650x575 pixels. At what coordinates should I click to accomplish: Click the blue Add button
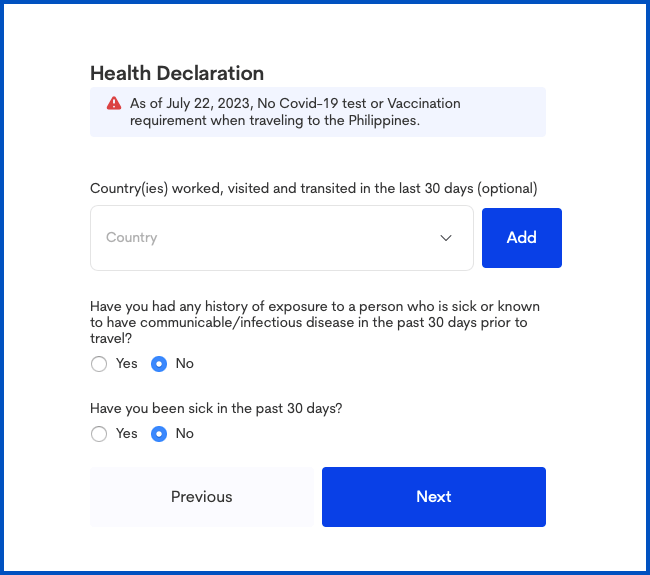(521, 238)
